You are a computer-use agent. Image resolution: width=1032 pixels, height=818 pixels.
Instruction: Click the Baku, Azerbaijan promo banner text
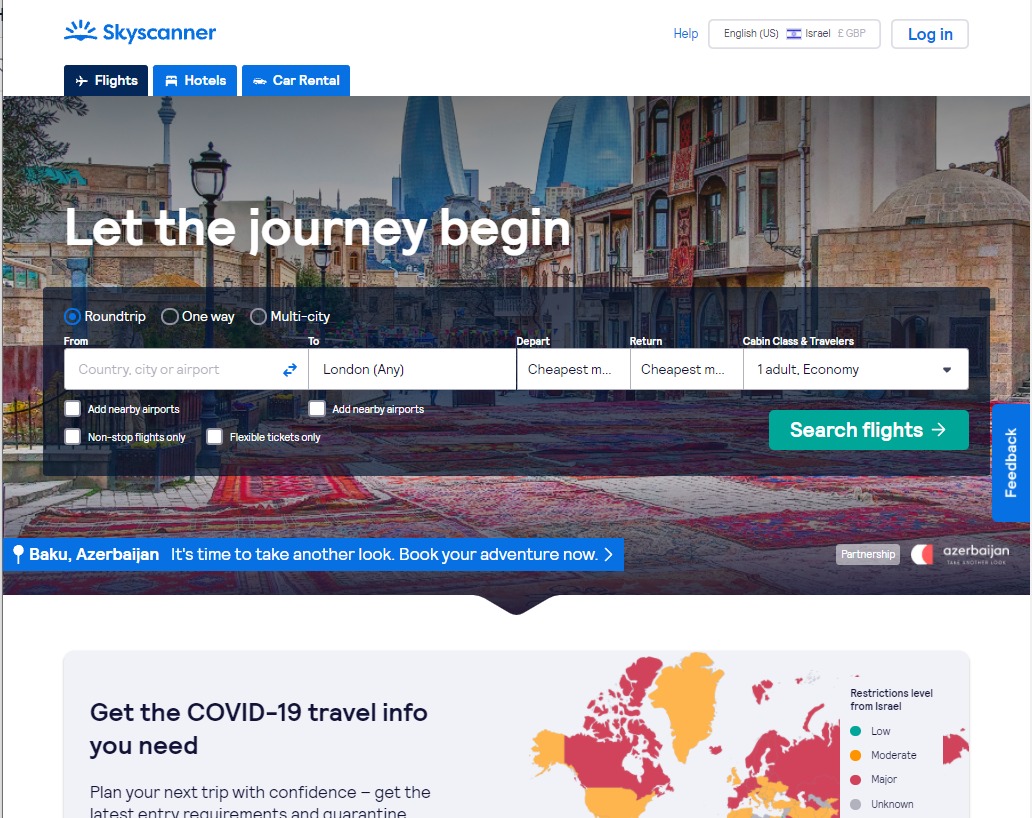tap(313, 555)
